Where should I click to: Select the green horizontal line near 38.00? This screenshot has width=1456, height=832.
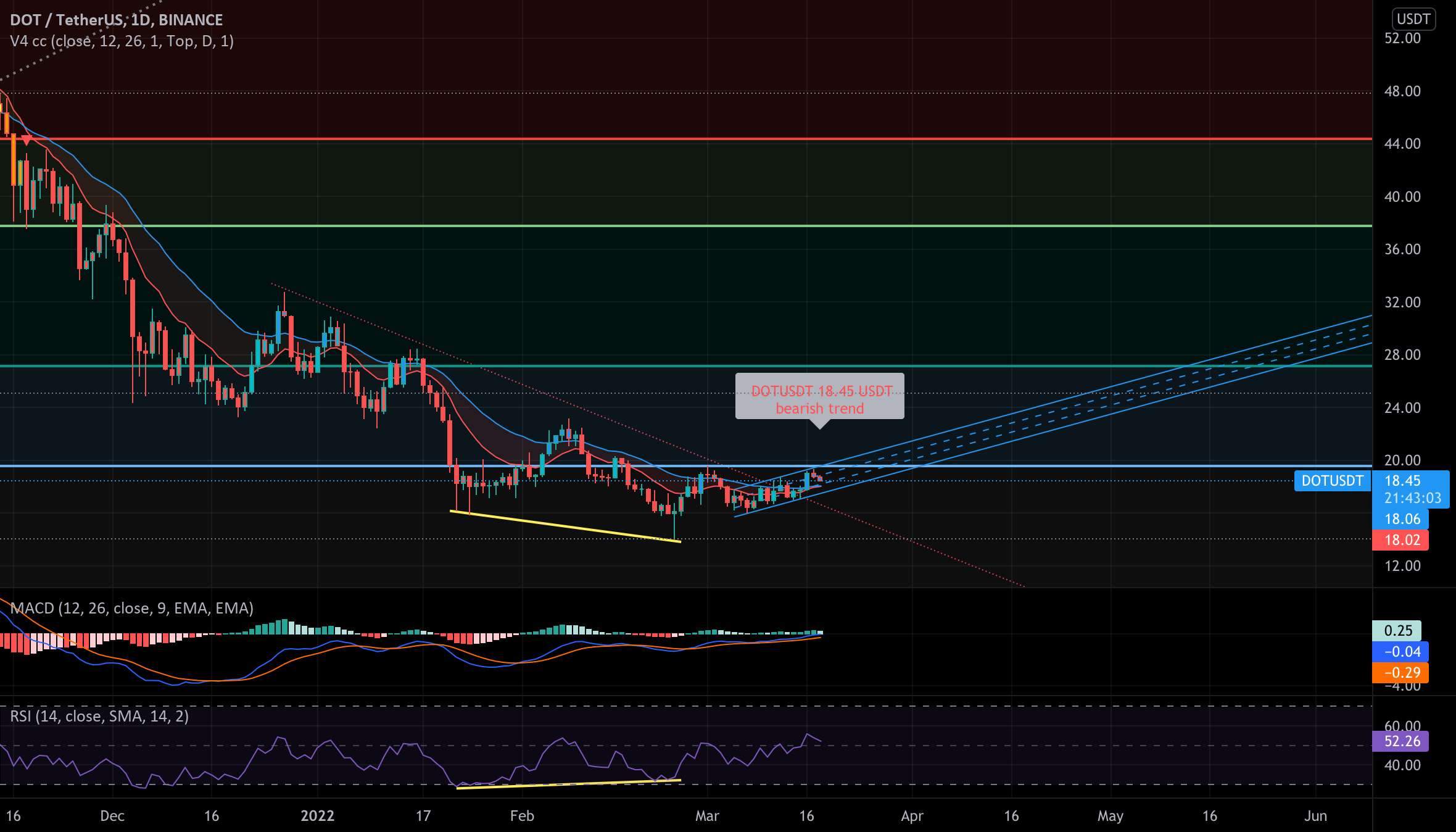(x=686, y=226)
